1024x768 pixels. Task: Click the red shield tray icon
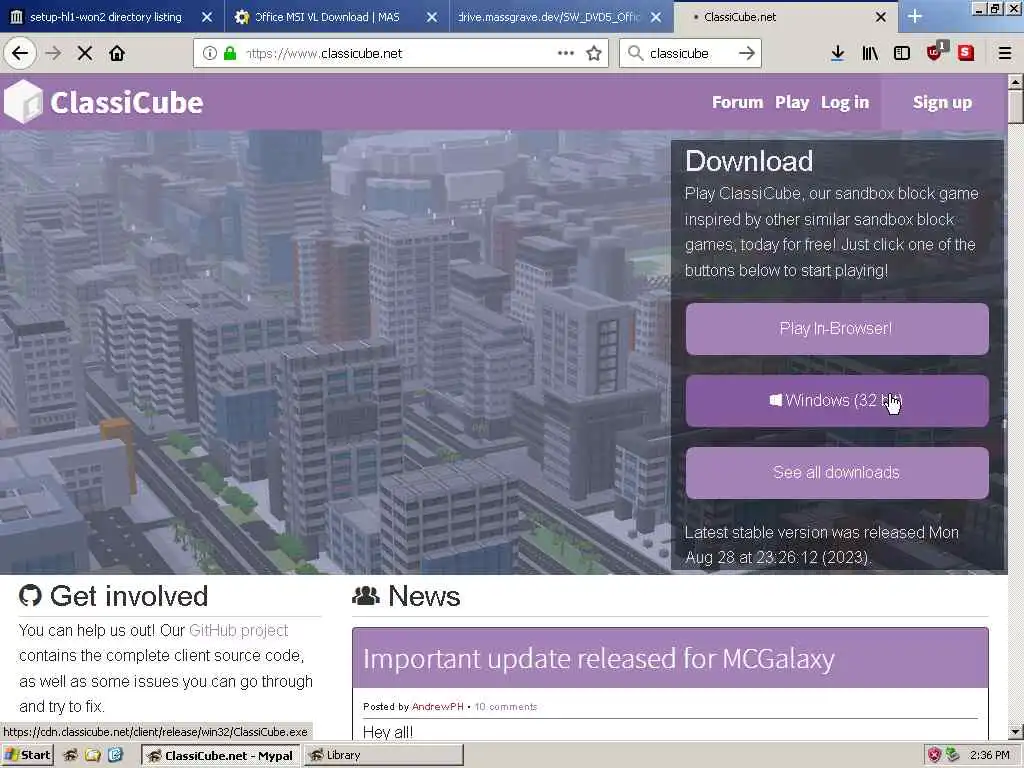[935, 755]
